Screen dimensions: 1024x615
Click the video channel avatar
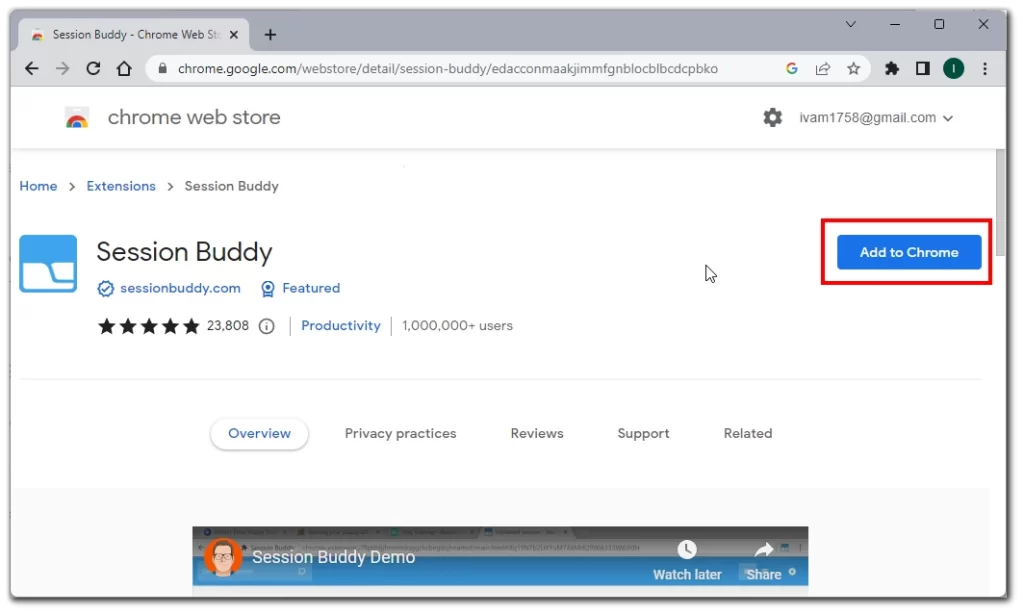pos(223,558)
